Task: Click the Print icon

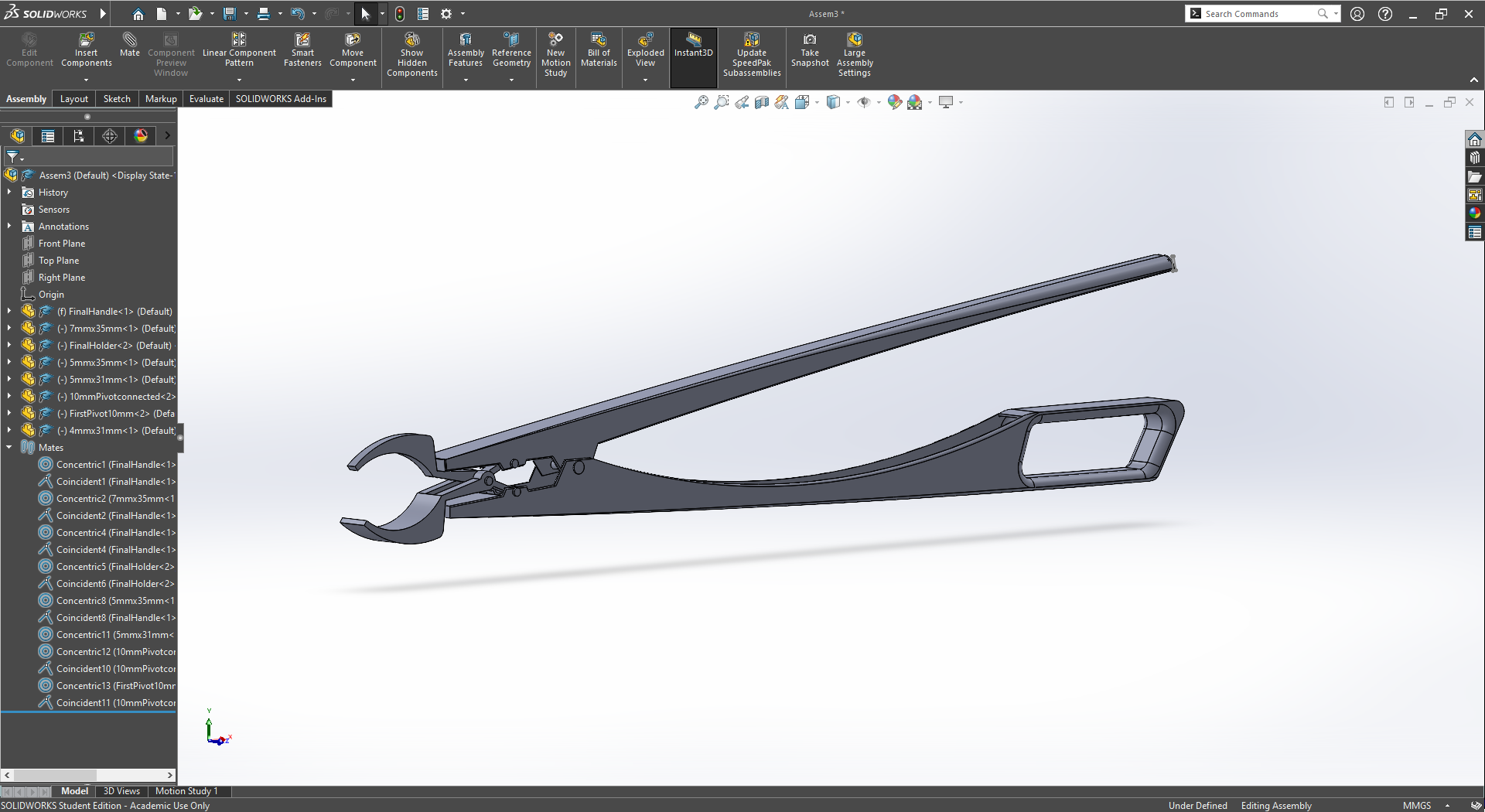Action: 263,14
